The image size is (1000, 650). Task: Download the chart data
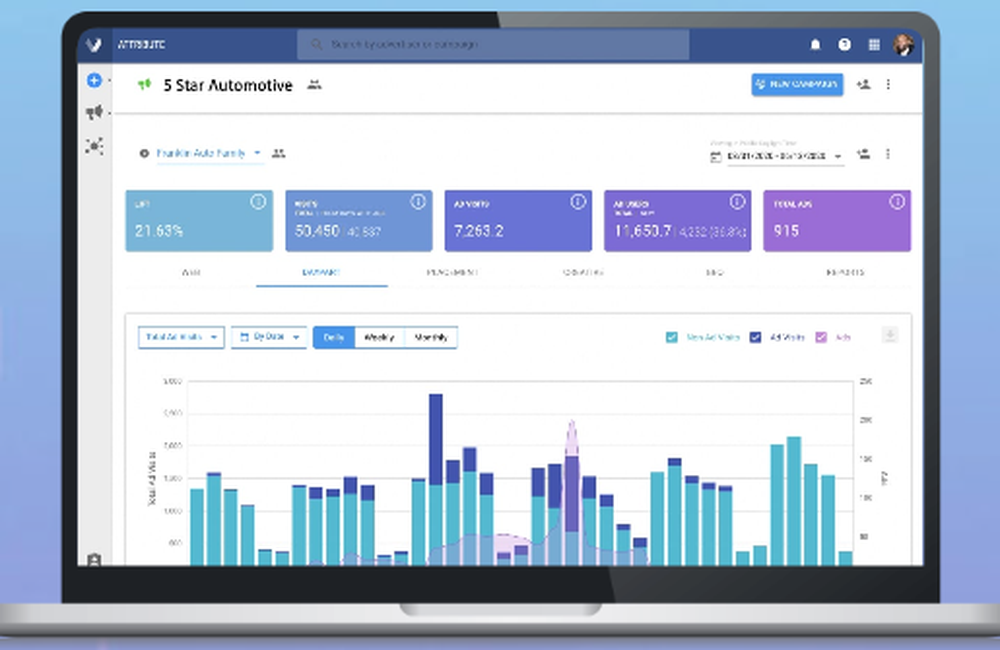tap(890, 335)
